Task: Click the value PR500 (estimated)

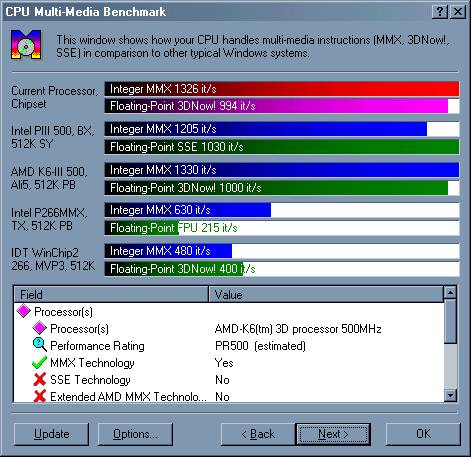Action: coord(260,346)
